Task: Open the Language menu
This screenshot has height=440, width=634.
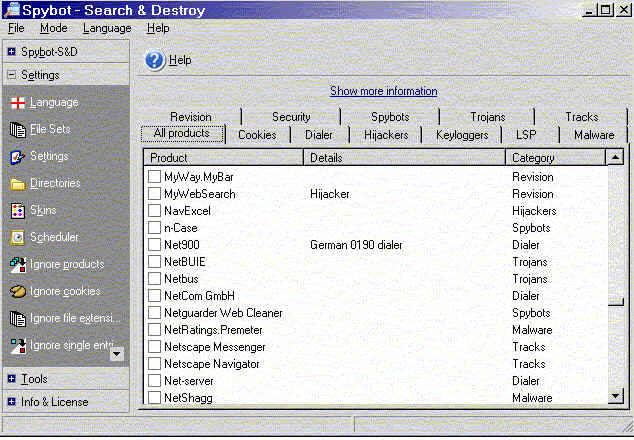Action: coord(107,28)
